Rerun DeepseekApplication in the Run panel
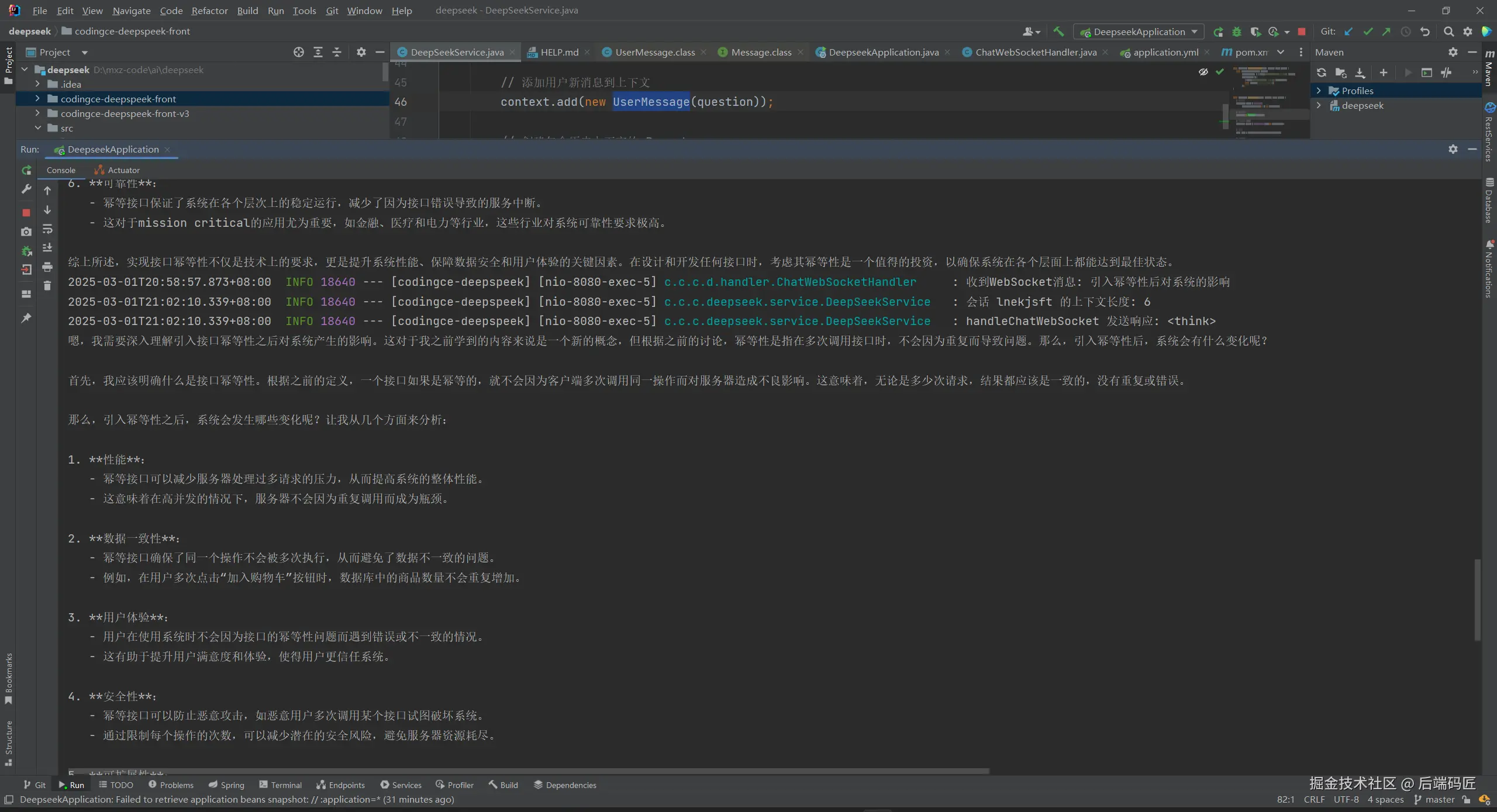Screen dimensions: 1497x812 [x=26, y=170]
